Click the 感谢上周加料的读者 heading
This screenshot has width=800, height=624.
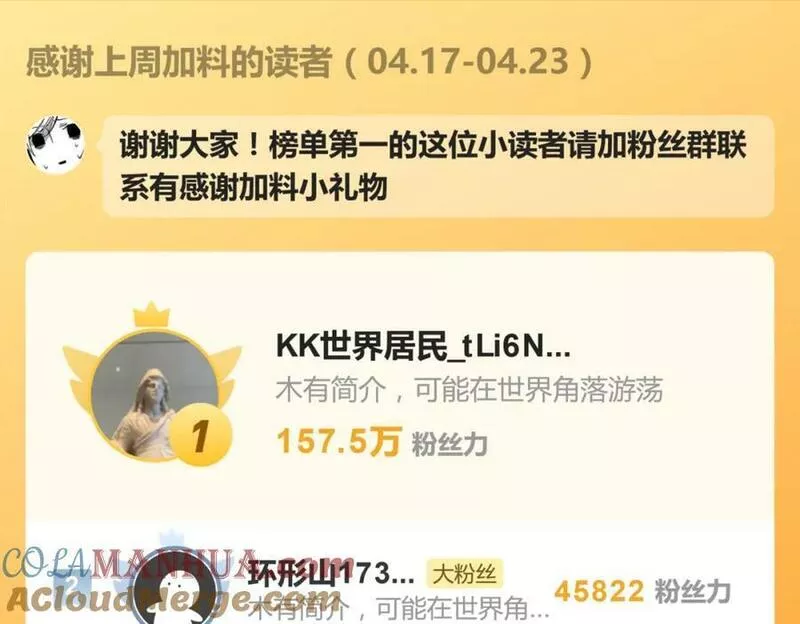click(x=179, y=62)
